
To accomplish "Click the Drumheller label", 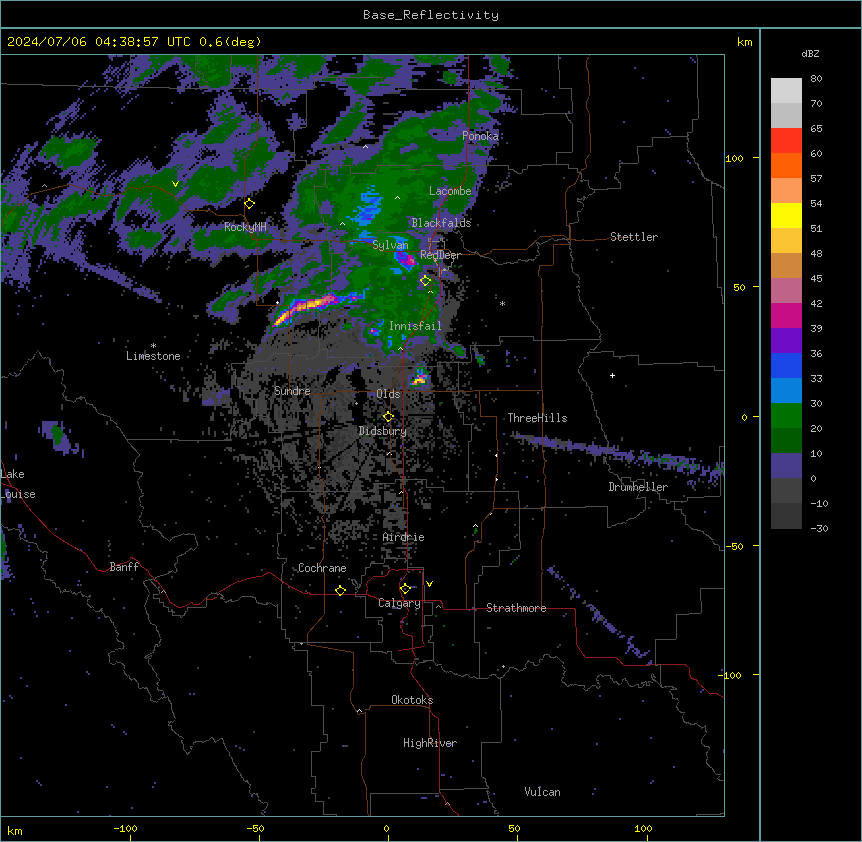I will click(x=638, y=487).
